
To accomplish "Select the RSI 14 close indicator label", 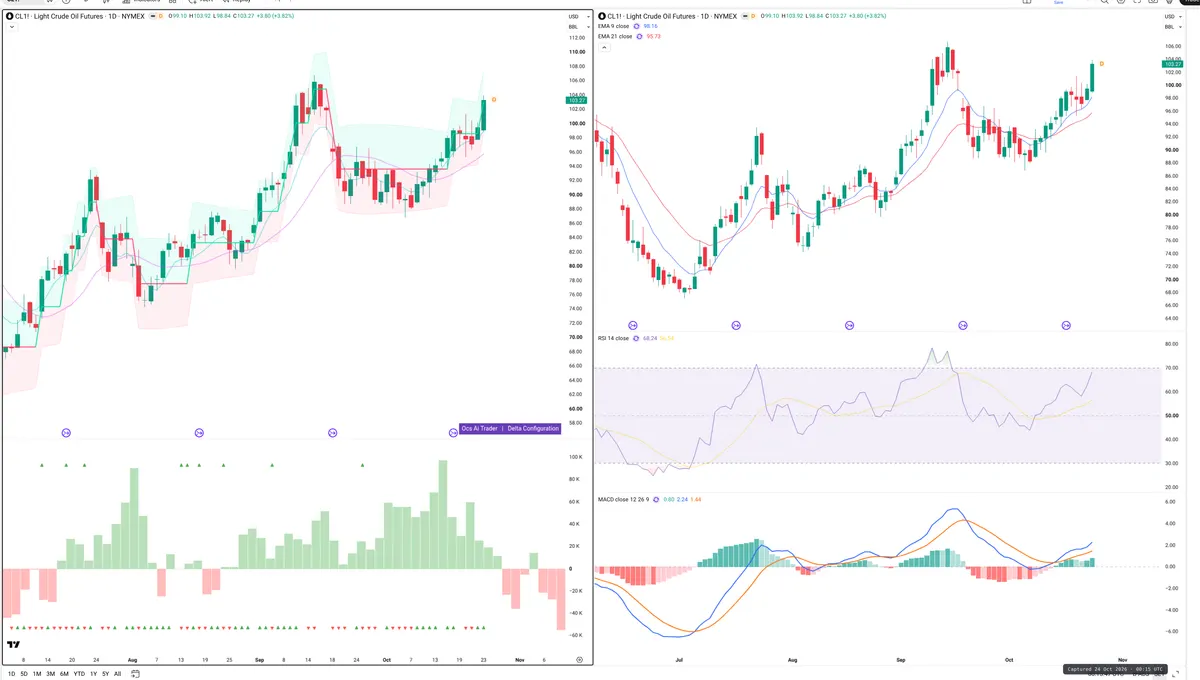I will coord(613,338).
